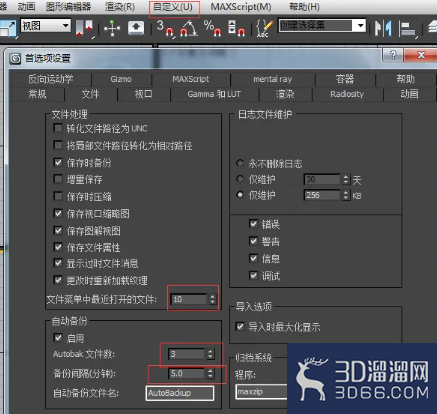Open the 创建选择集 dropdown arrow
Image resolution: width=437 pixels, height=414 pixels.
tap(360, 26)
